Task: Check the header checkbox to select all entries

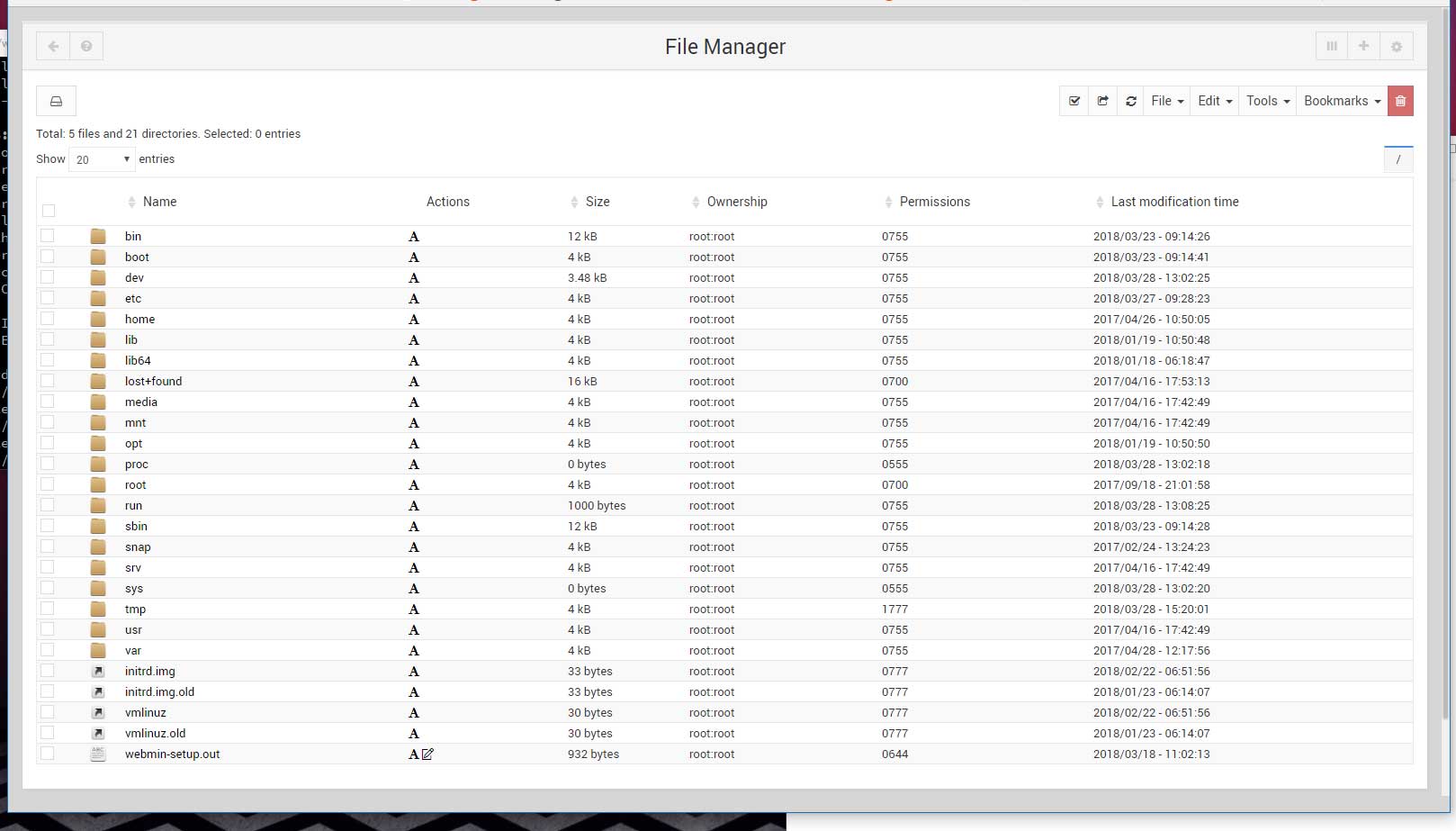Action: [x=48, y=209]
